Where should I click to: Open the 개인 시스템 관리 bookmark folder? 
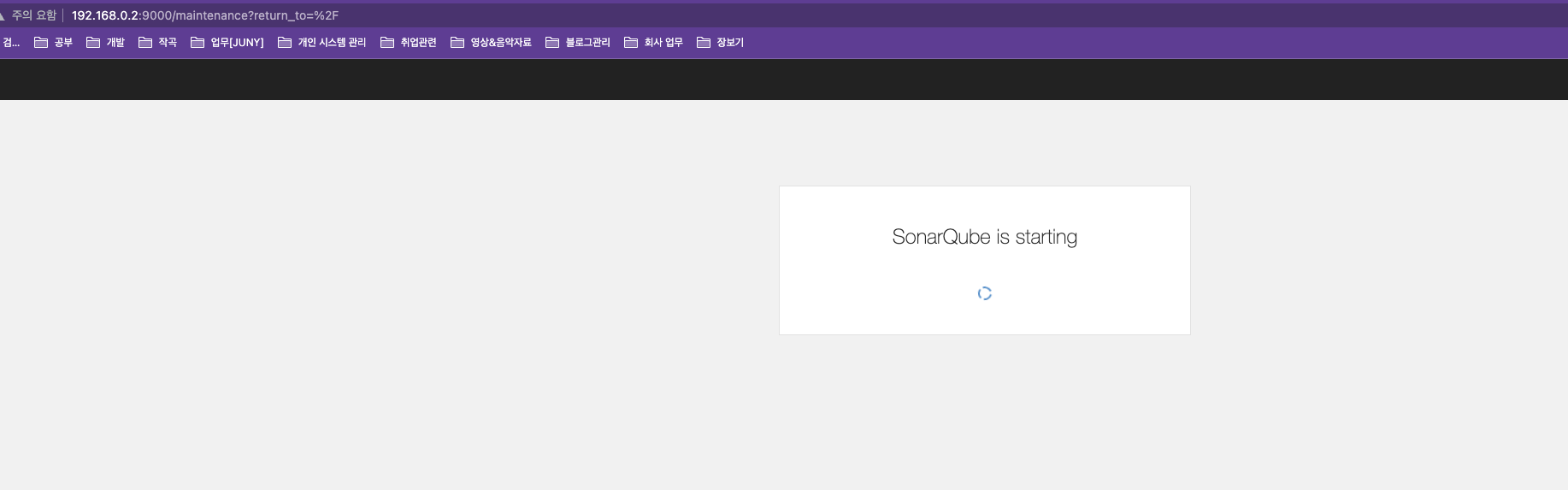tap(322, 42)
